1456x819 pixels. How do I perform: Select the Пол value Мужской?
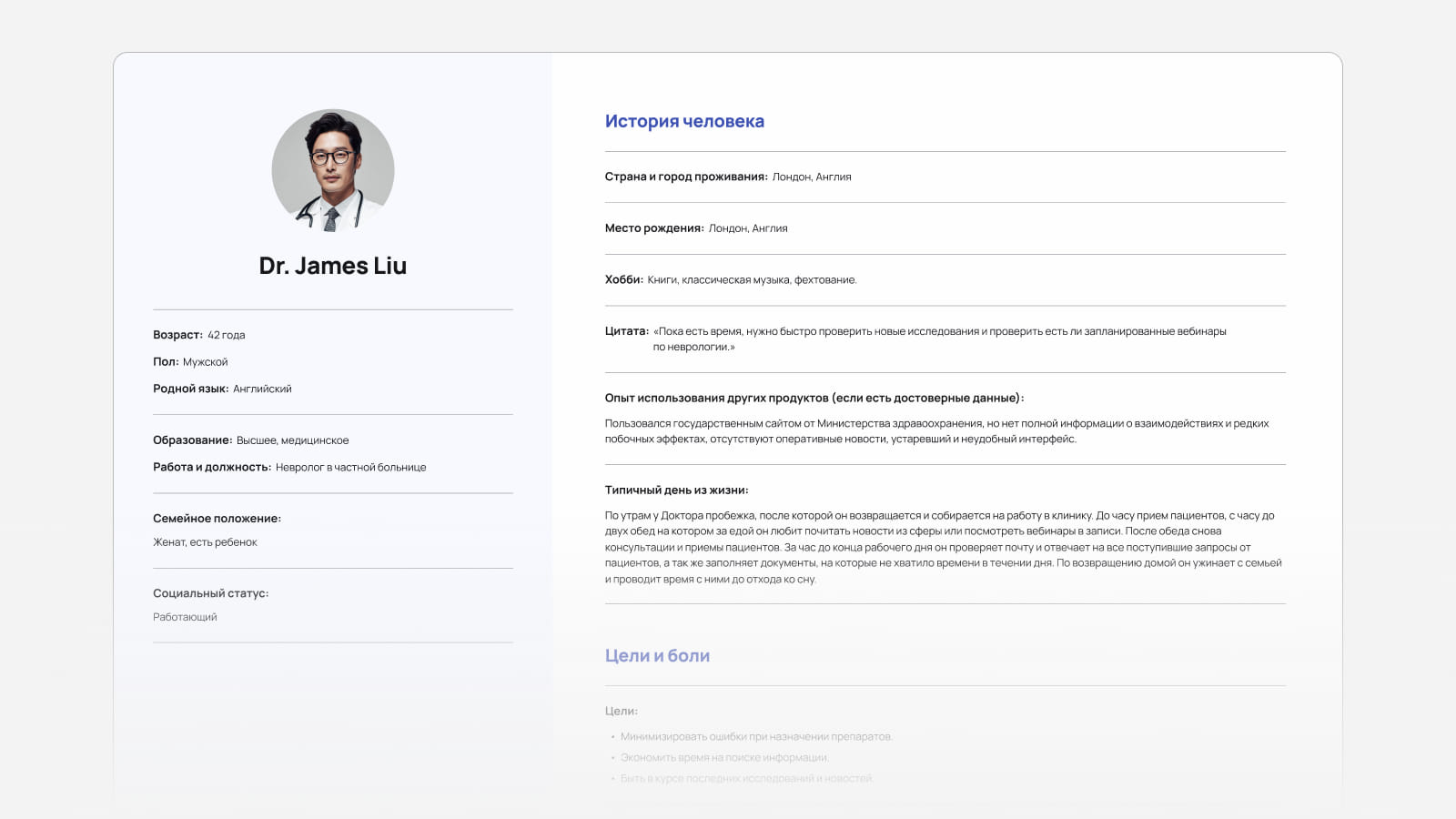coord(207,361)
